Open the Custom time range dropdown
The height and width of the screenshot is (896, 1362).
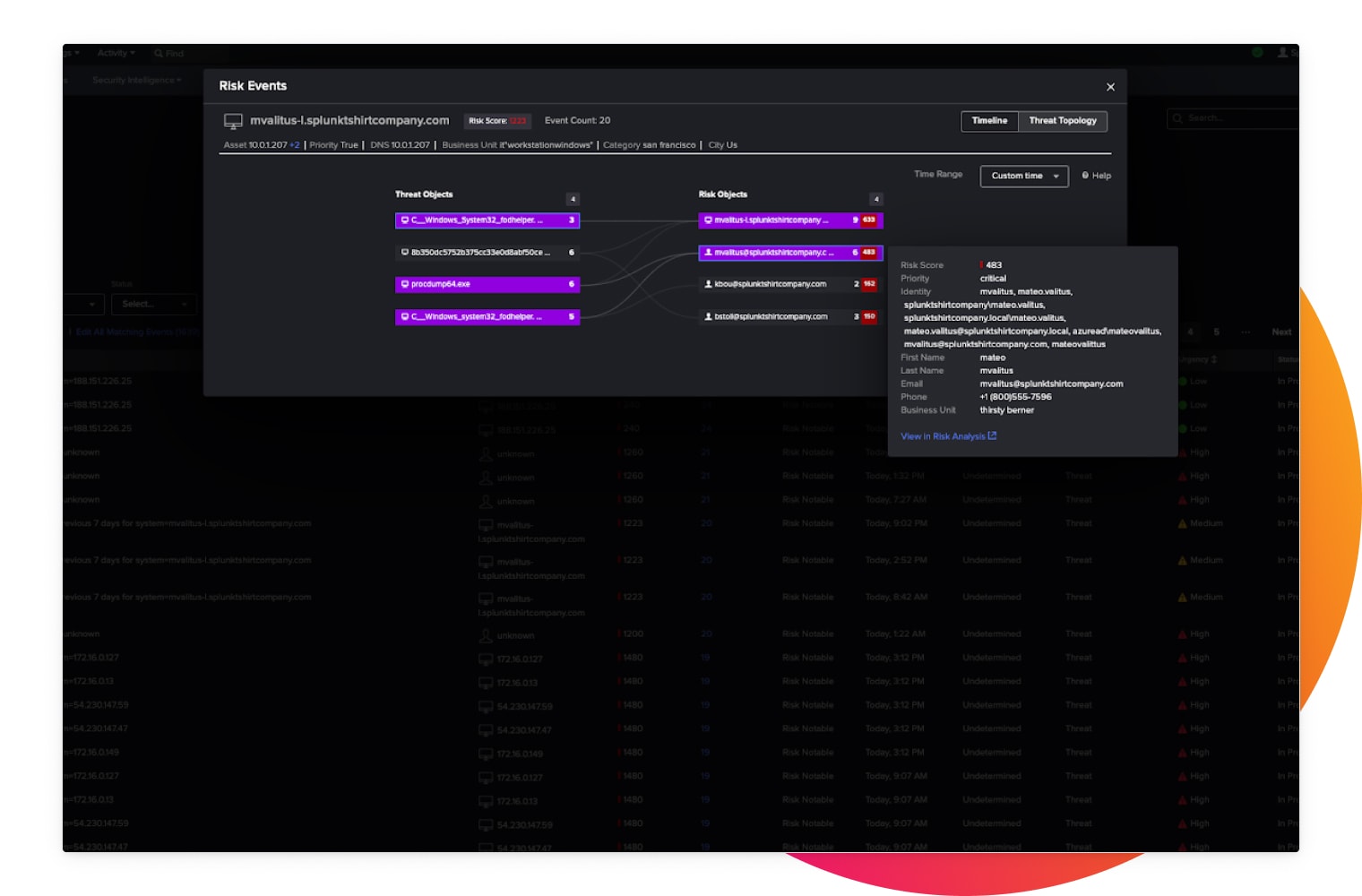click(1024, 176)
